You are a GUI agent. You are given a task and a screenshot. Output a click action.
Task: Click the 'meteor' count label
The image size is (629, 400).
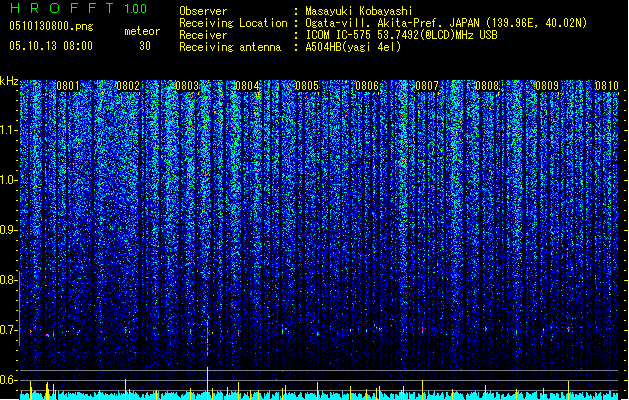click(x=142, y=31)
